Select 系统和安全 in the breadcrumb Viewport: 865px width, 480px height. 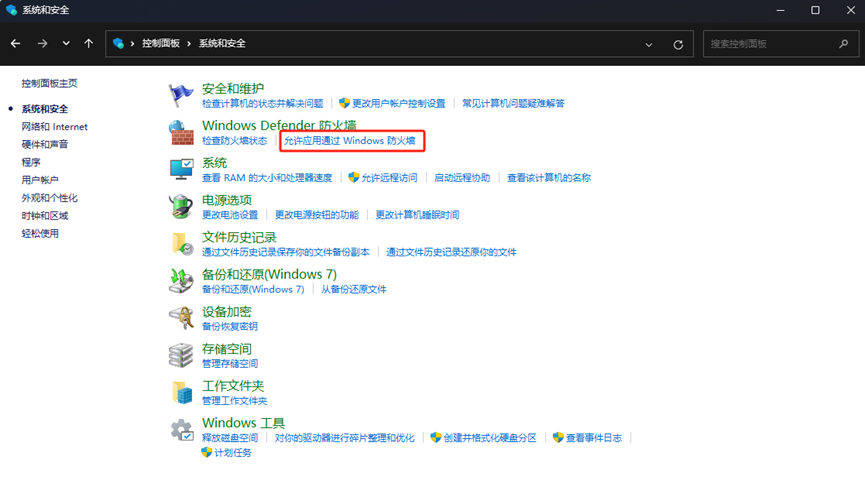[x=222, y=43]
